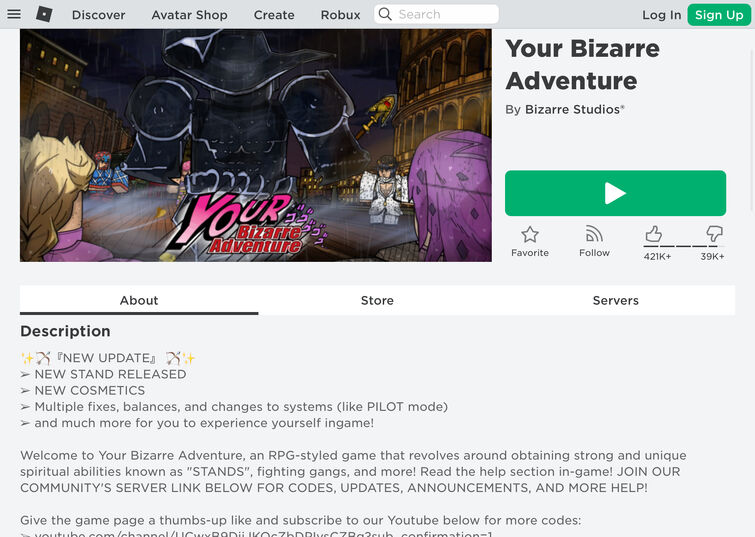The height and width of the screenshot is (537, 755).
Task: Follow the game via the feed icon
Action: pyautogui.click(x=594, y=234)
